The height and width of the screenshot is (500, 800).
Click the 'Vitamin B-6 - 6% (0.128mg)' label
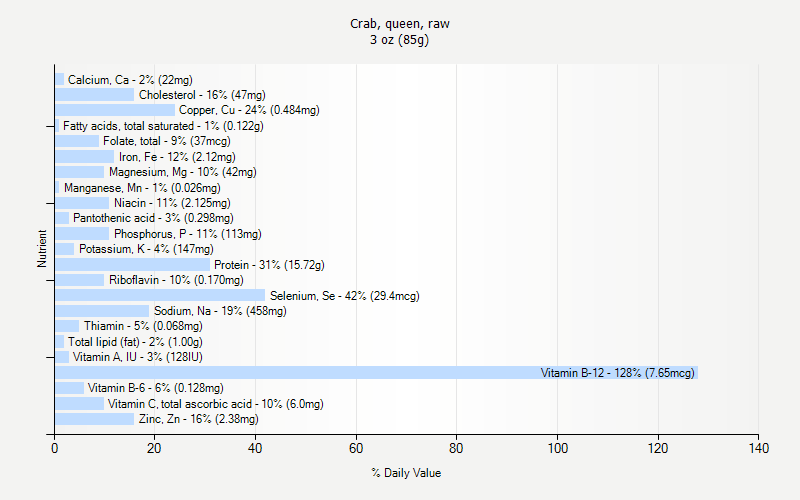(156, 388)
